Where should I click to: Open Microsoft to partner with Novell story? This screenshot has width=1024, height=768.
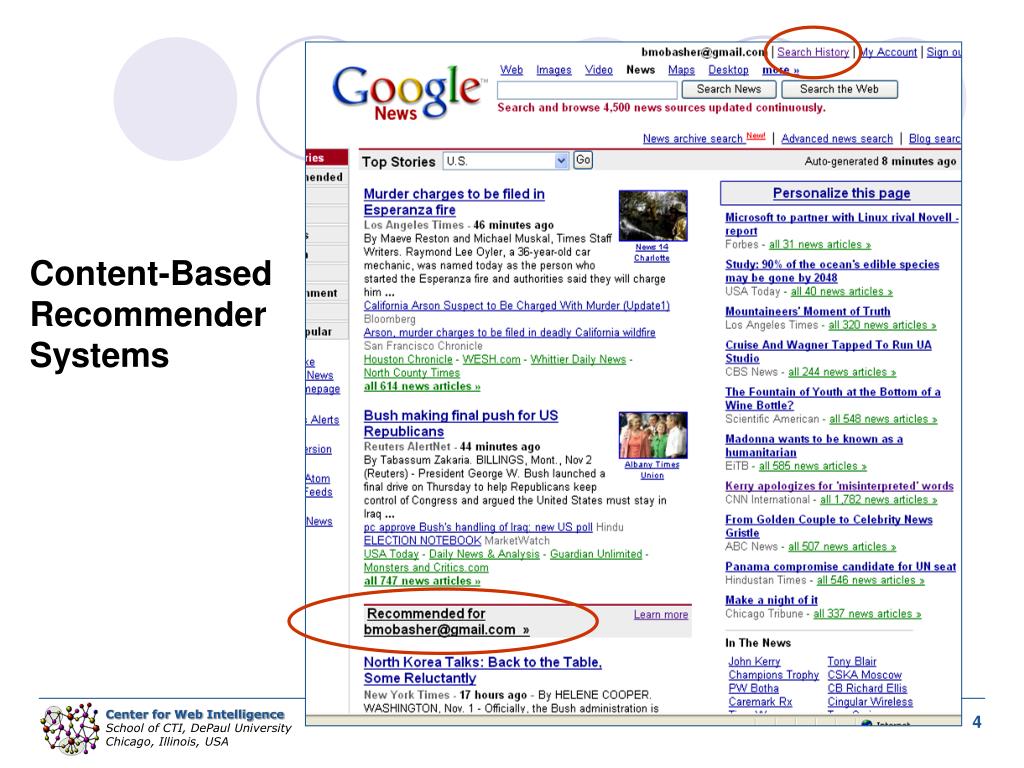click(x=842, y=224)
